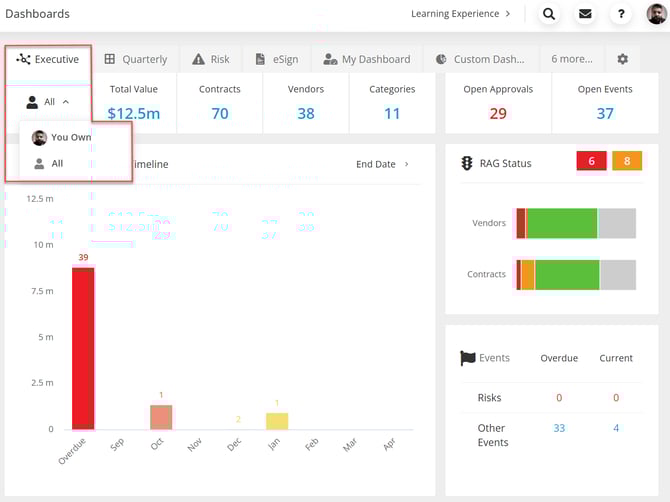Click the RAG Status traffic light icon
Viewport: 670px width, 502px height.
point(466,163)
